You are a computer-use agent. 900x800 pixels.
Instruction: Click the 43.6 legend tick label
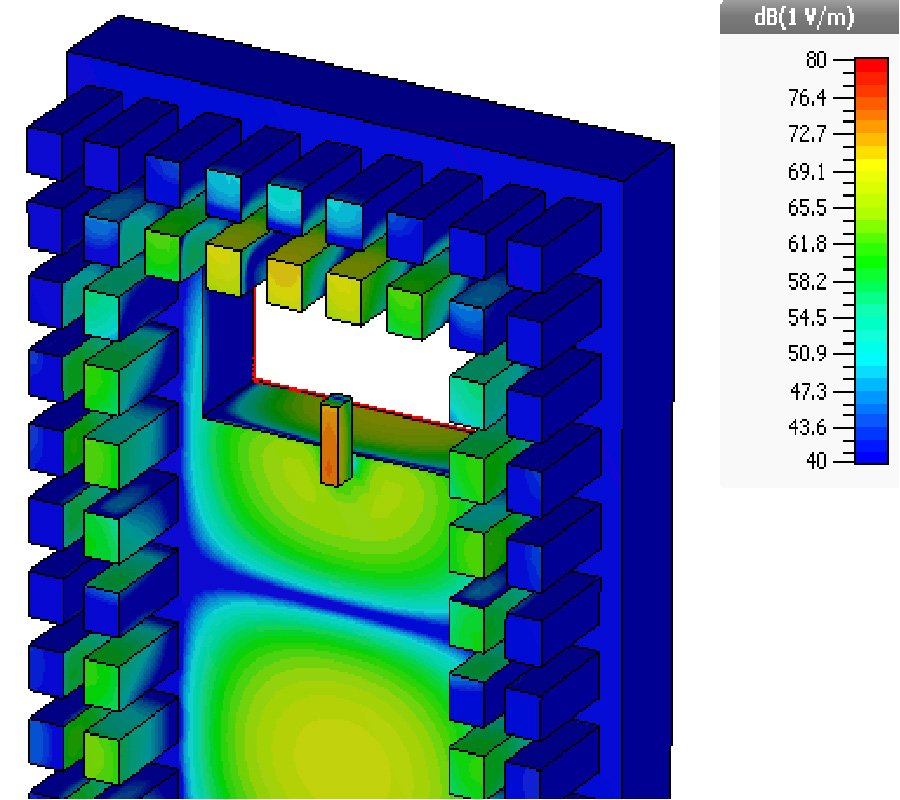click(807, 428)
